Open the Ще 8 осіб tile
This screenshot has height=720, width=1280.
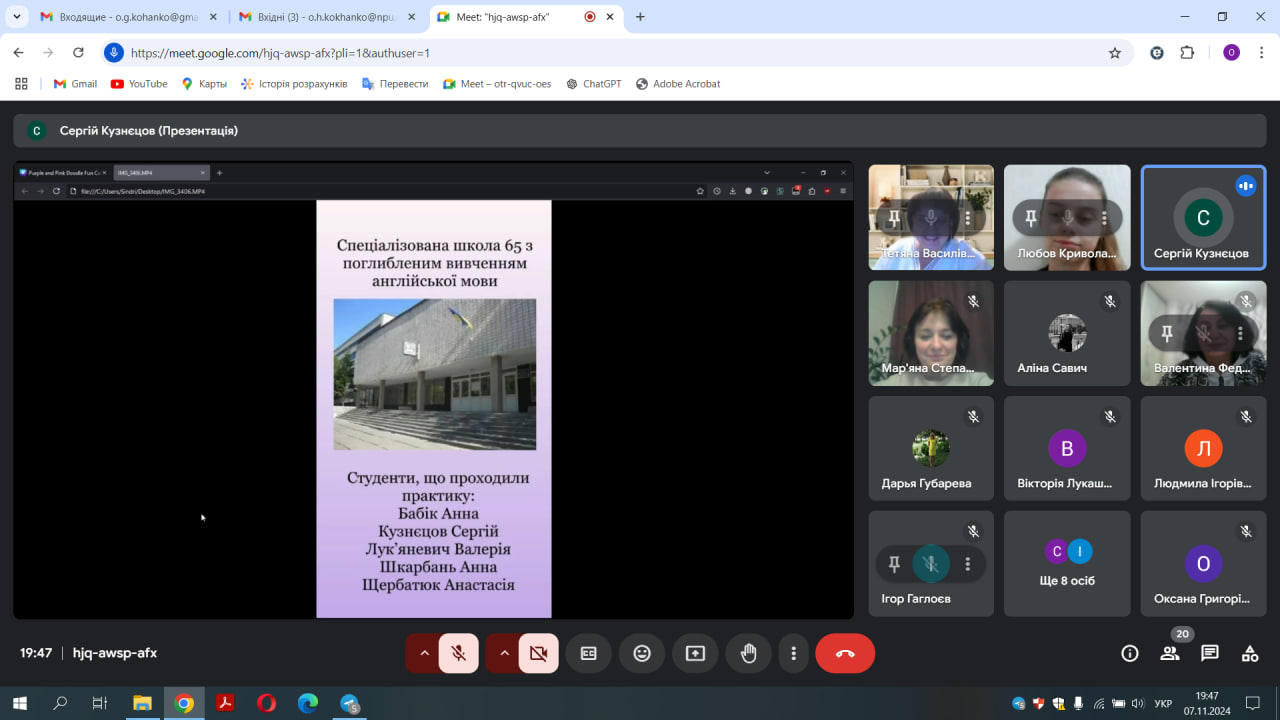[1067, 564]
